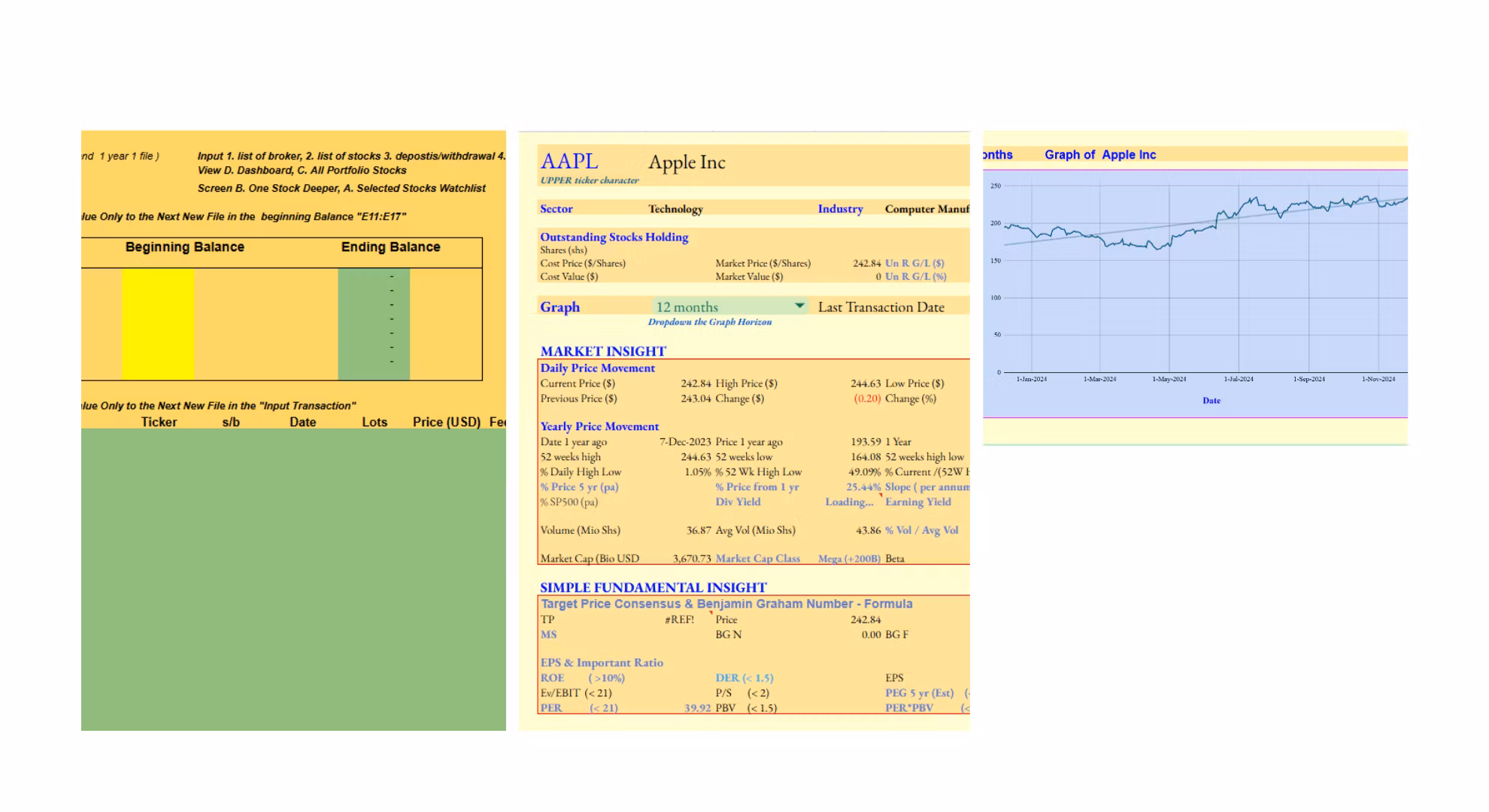Viewport: 1489px width, 812px height.
Task: Click the MARKET INSIGHT section heading
Action: (x=602, y=351)
